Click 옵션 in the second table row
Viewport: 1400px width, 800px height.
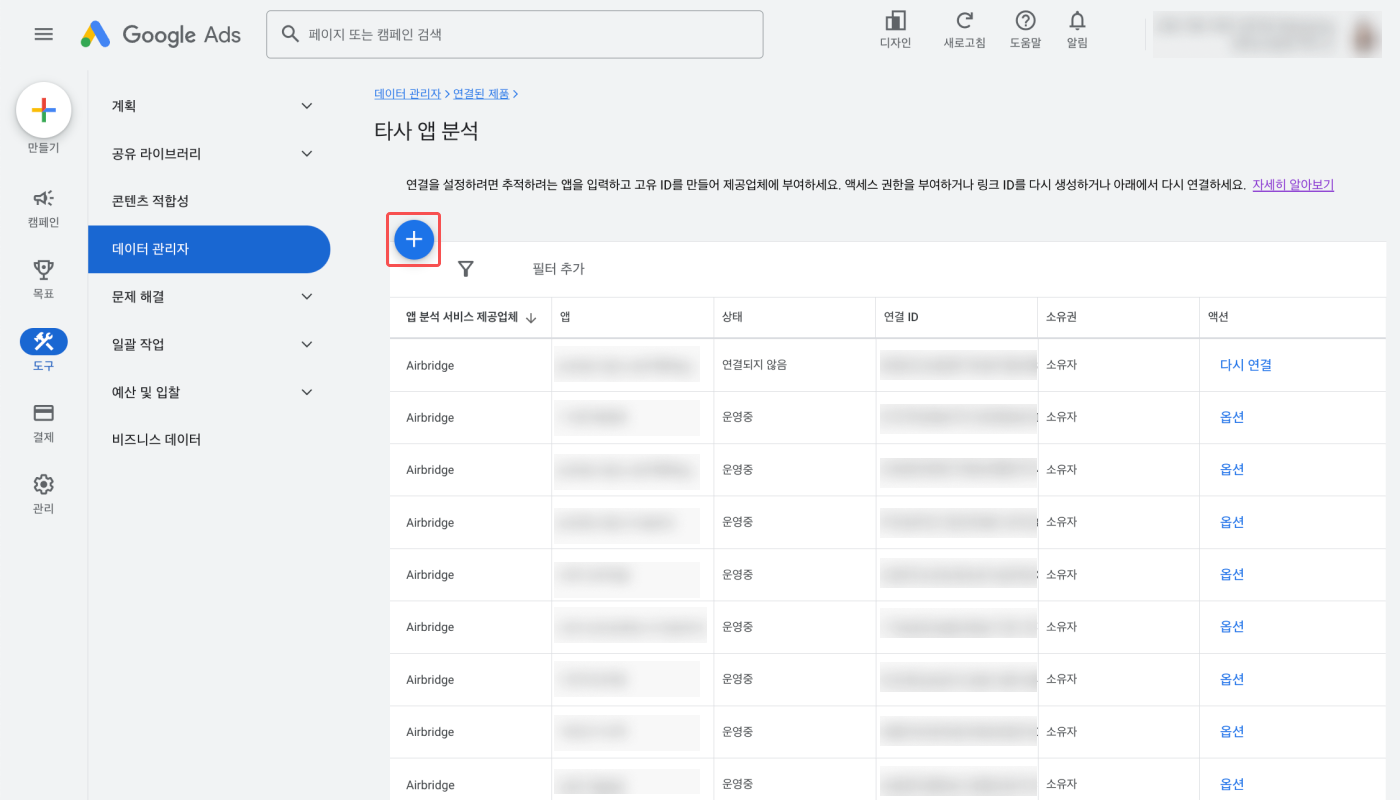[x=1232, y=418]
